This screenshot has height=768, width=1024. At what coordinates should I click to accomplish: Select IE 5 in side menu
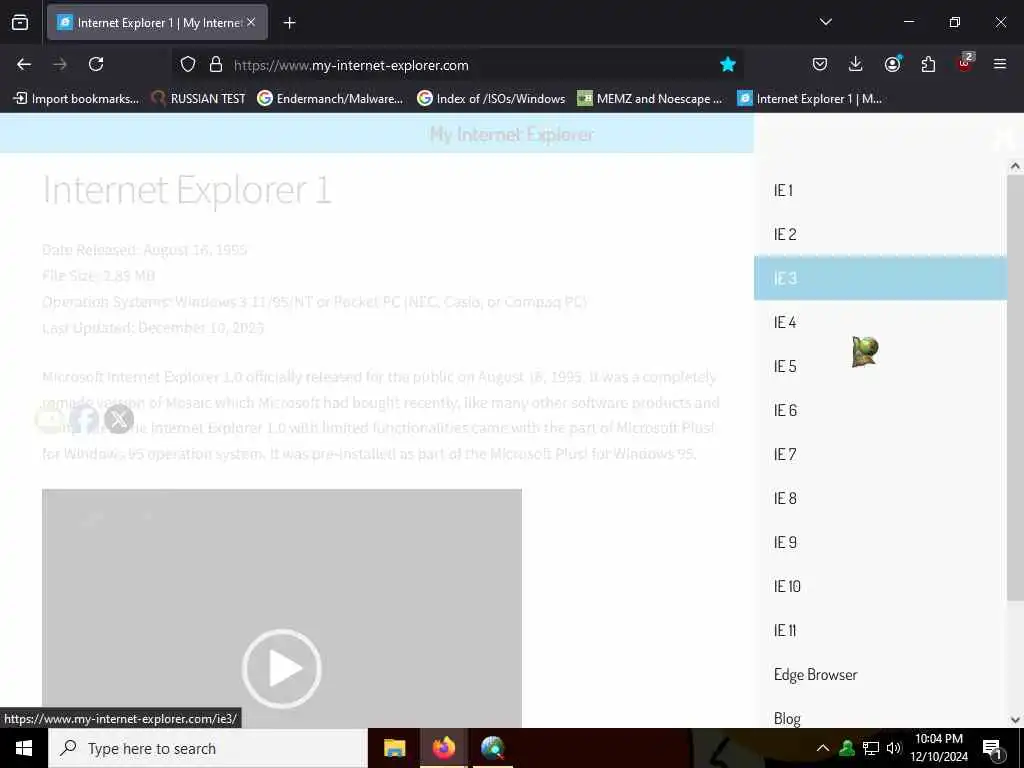coord(880,366)
